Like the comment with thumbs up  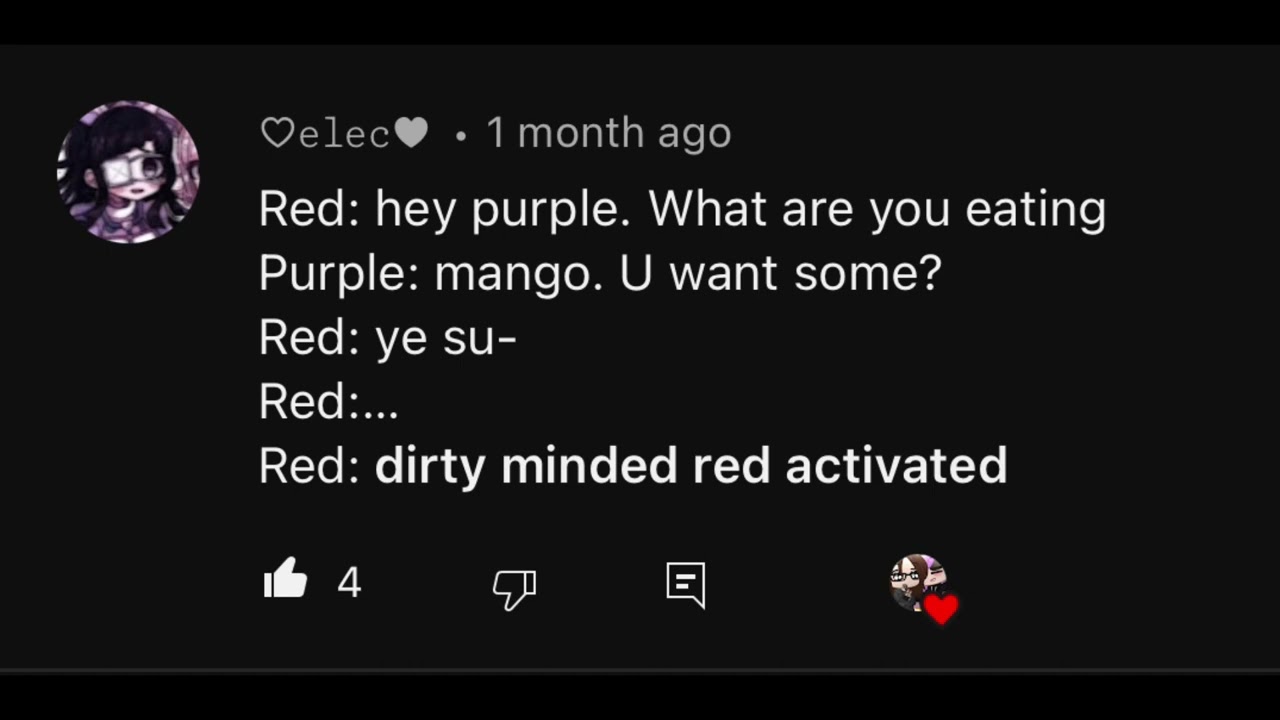(286, 579)
